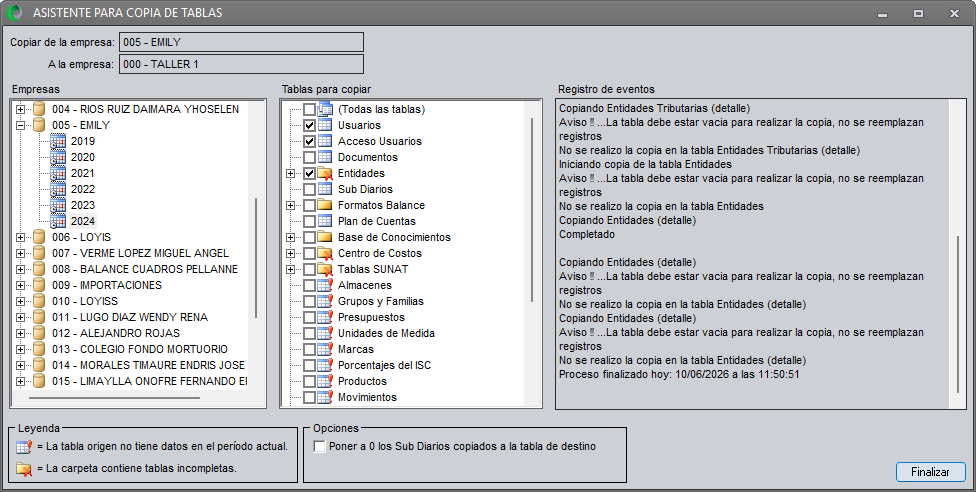Check the Documentos checkbox
The width and height of the screenshot is (976, 492).
309,158
